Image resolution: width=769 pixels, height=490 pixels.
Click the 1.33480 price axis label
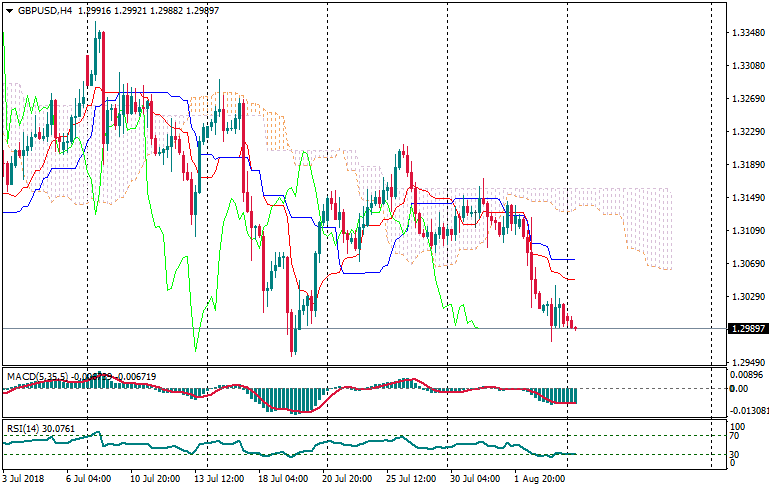745,33
